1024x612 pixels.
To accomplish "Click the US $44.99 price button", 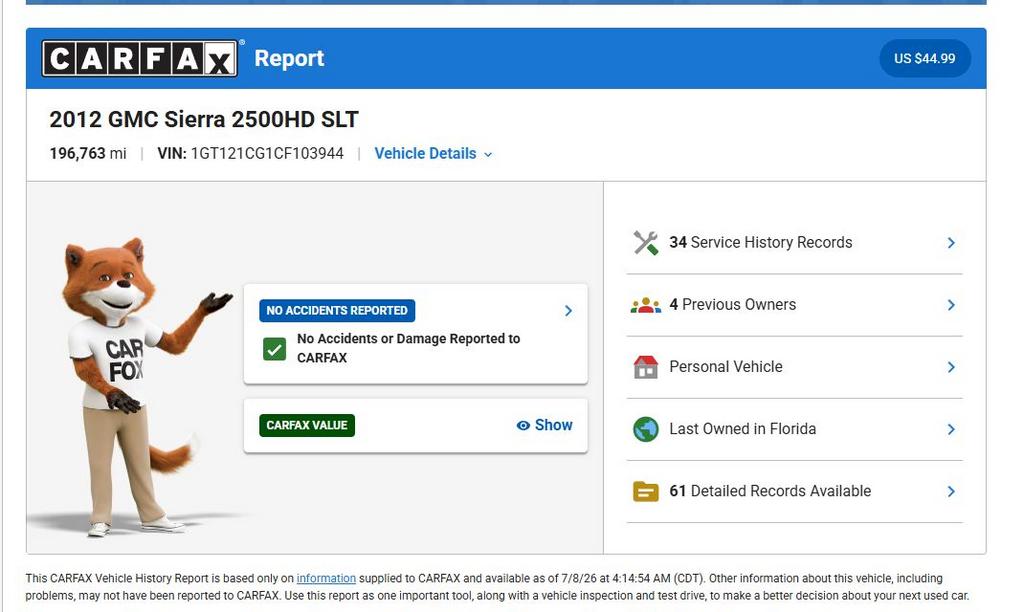I will 924,58.
